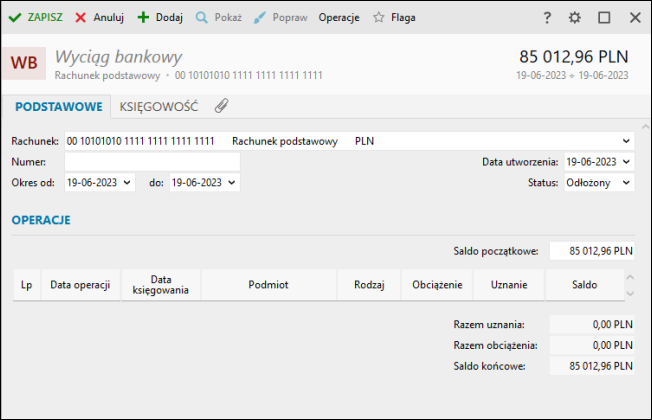
Task: Click the Flaga label
Action: click(403, 17)
